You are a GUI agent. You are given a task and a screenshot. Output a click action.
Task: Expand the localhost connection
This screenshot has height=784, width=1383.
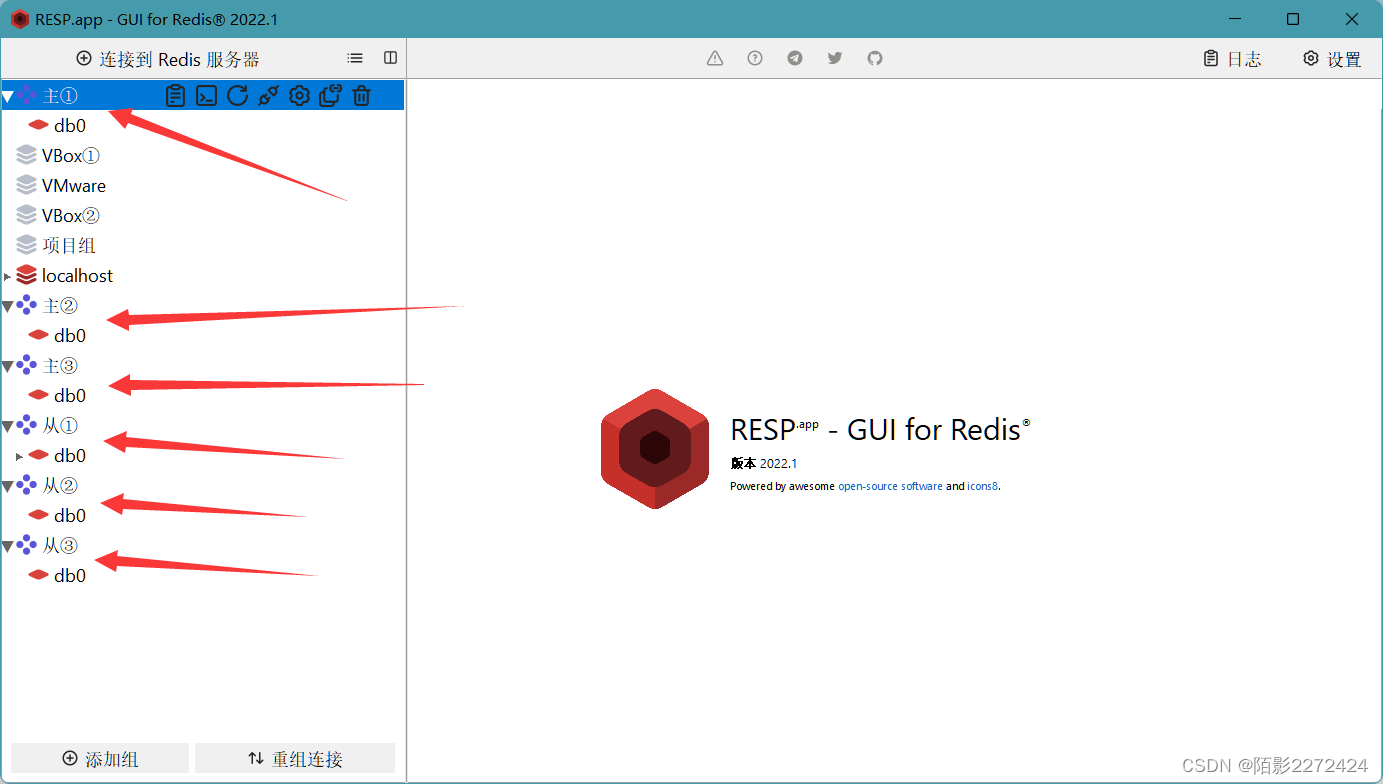click(8, 276)
